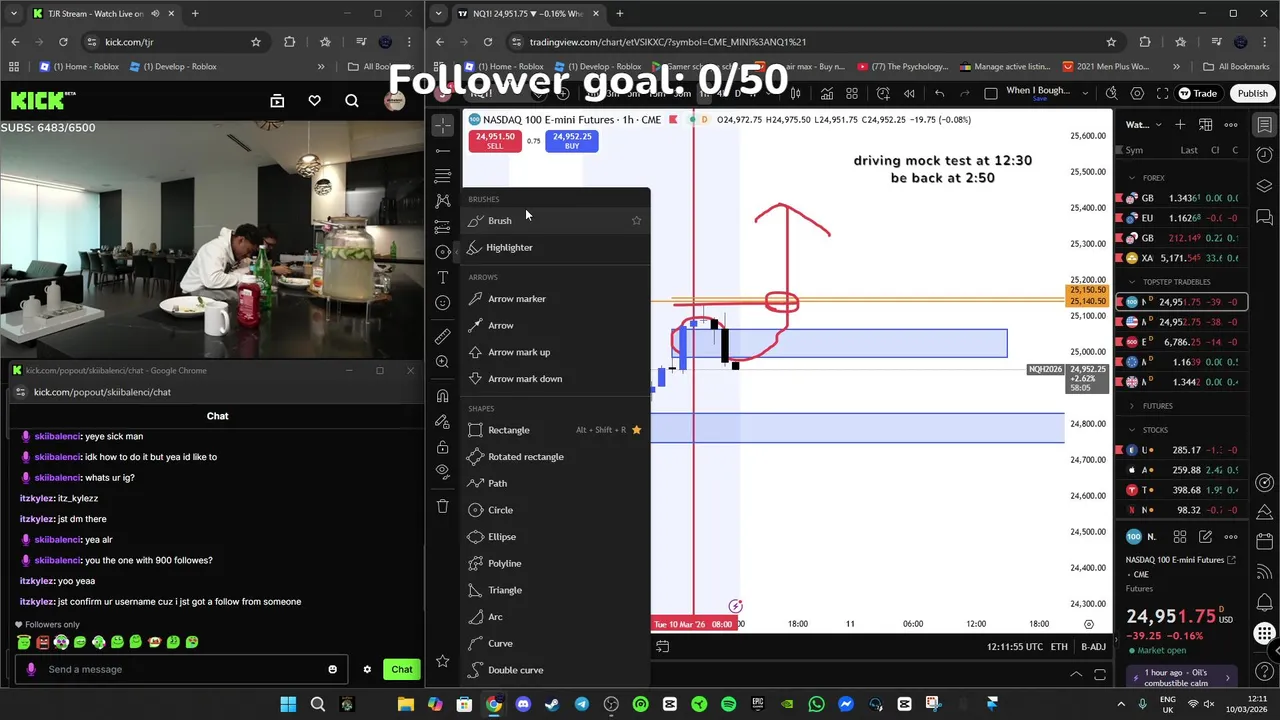
Task: Choose Arrow marker from the drawing menu
Action: 555,299
